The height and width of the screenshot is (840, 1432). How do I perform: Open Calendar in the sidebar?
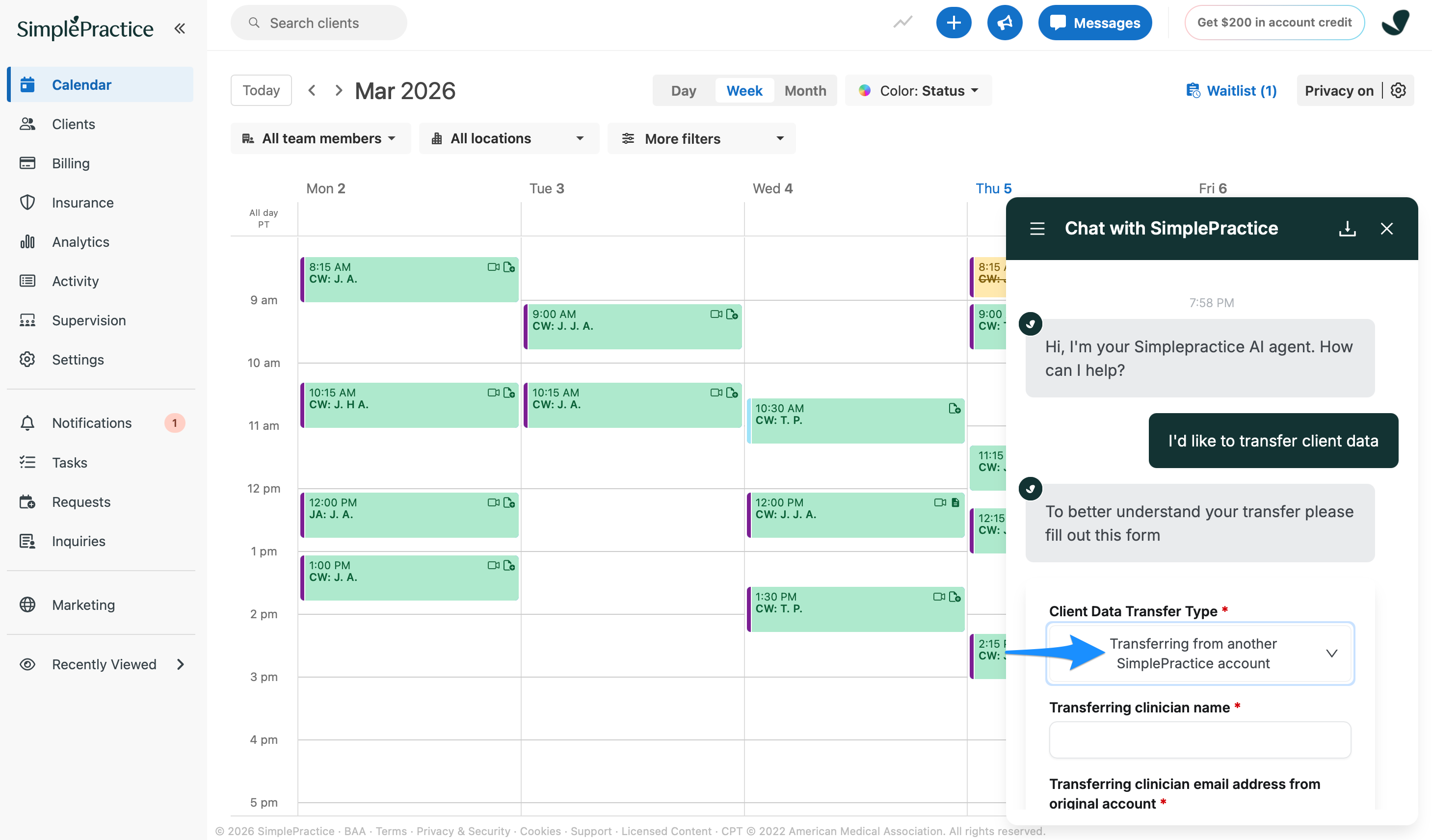[x=101, y=85]
